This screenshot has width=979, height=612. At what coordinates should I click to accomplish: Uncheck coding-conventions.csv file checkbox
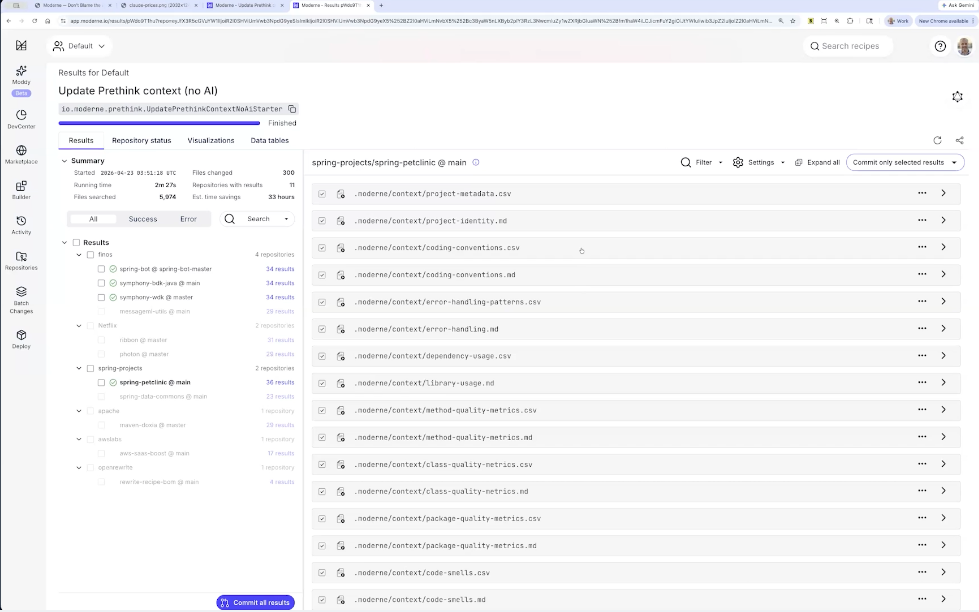coord(322,248)
